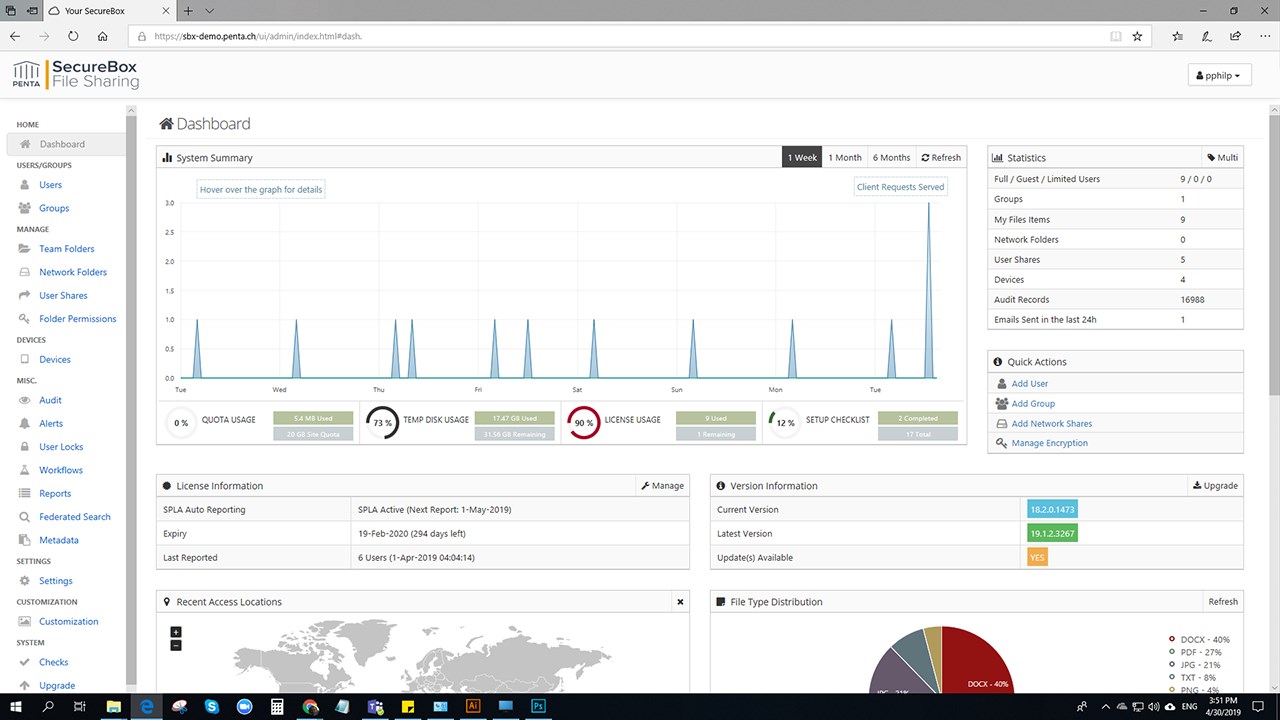Open Manage Encryption quick action

tap(1049, 443)
